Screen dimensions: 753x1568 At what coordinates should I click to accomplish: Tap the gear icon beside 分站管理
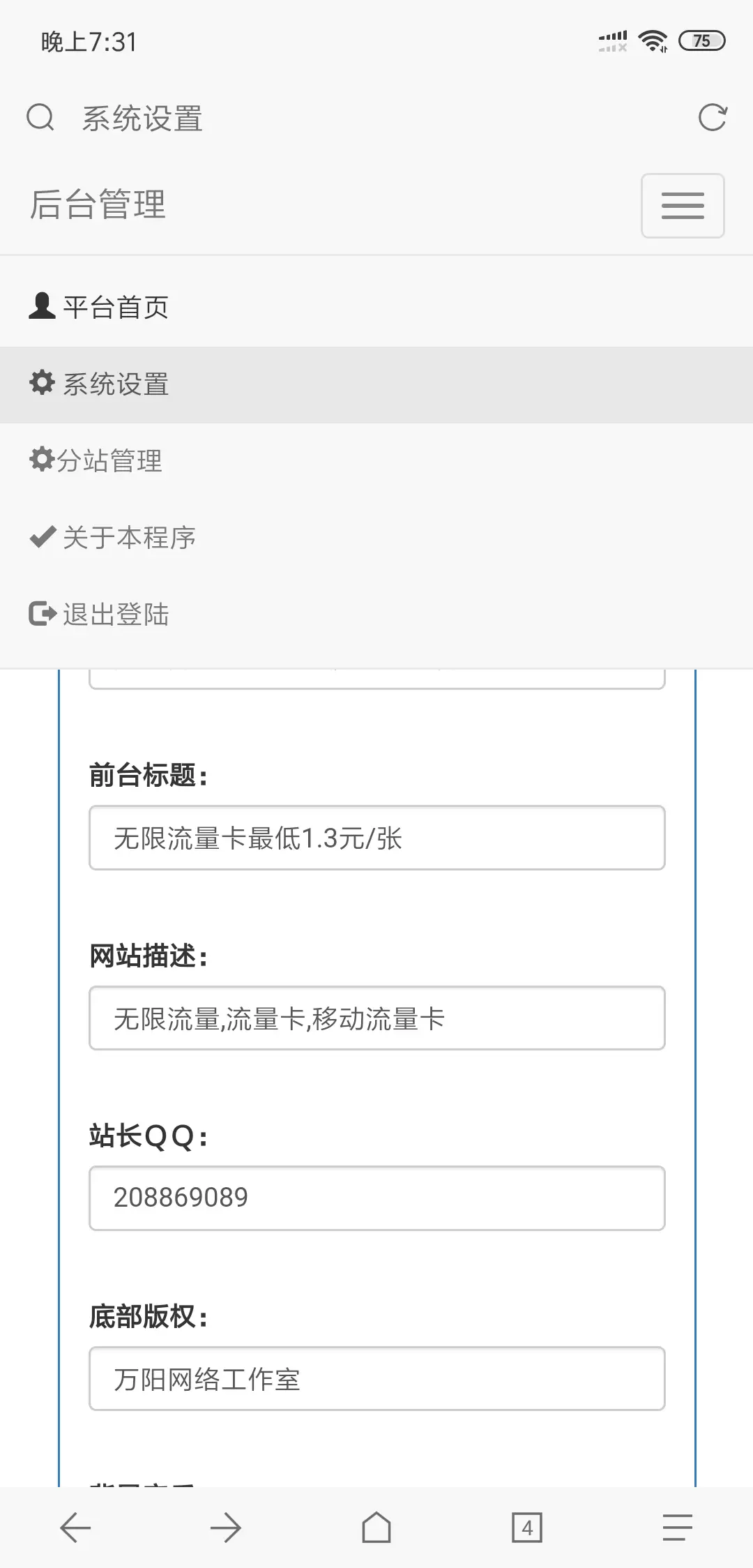pyautogui.click(x=41, y=460)
